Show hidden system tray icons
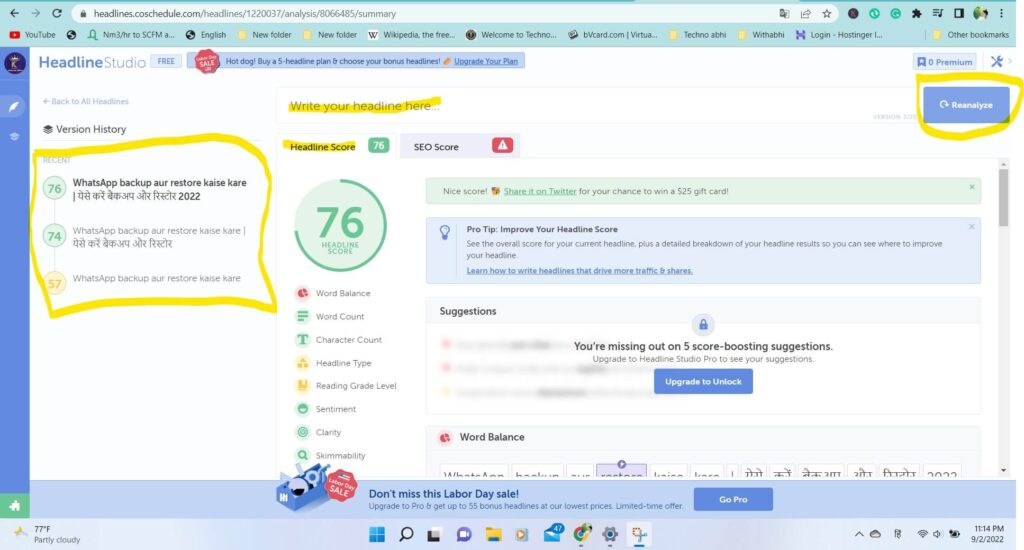Screen dimensions: 1024x550 point(859,534)
